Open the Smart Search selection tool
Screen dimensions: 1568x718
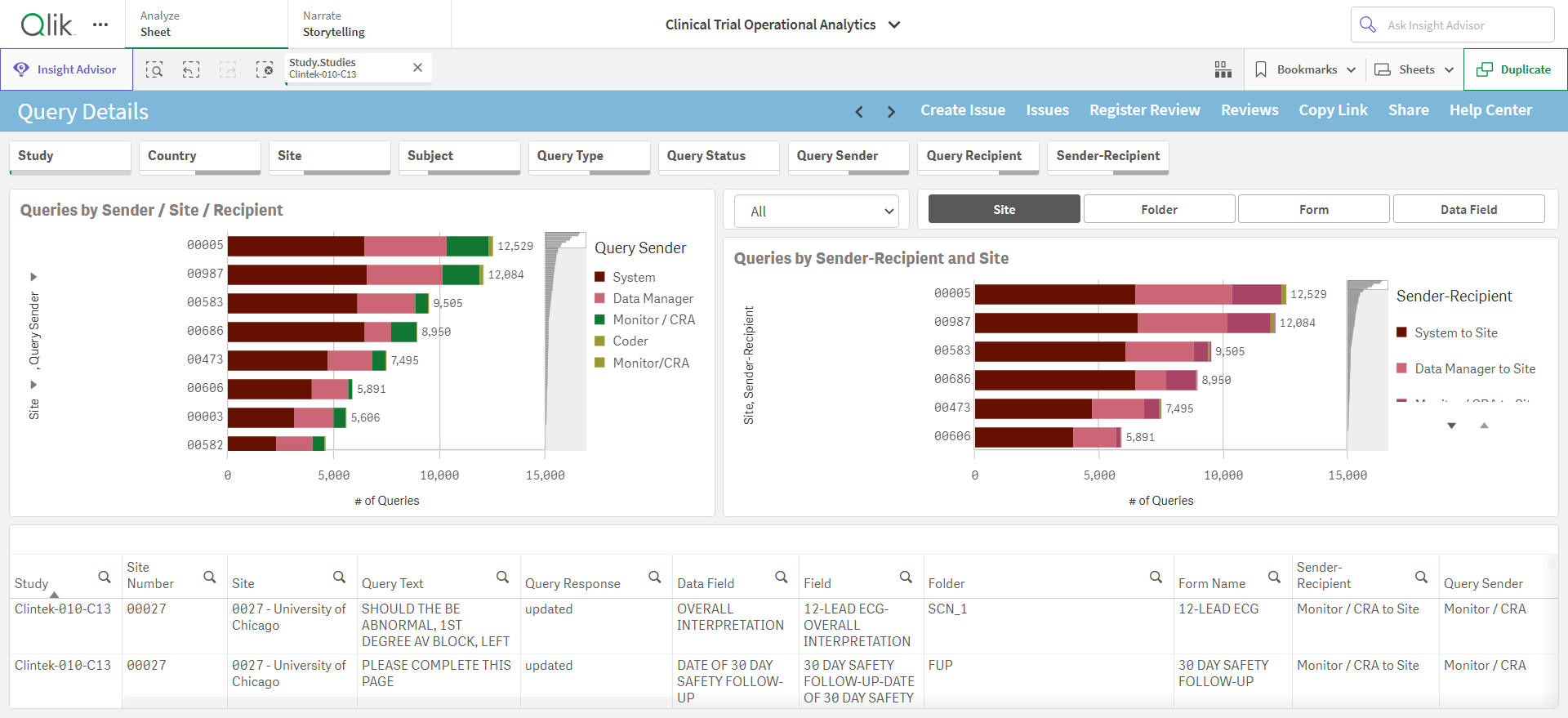click(154, 69)
